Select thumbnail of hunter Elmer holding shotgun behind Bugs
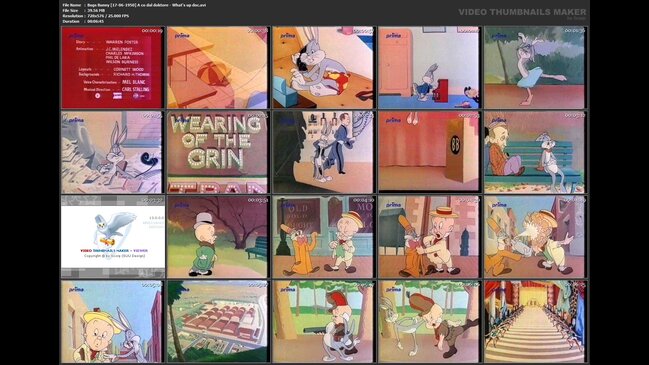 click(x=323, y=322)
